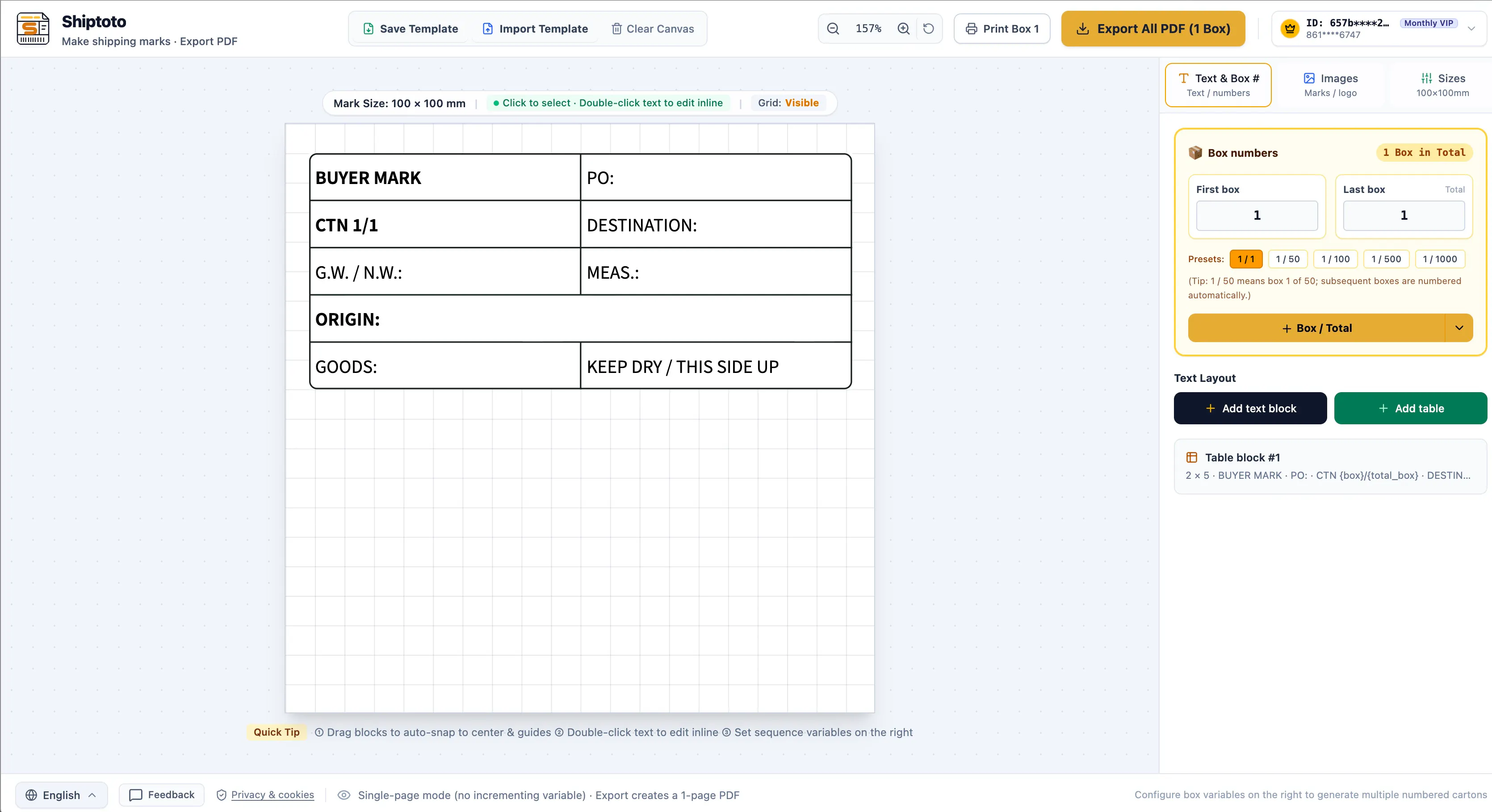Screen dimensions: 1492x812
Task: Reset zoom with the circular arrow icon
Action: click(928, 29)
